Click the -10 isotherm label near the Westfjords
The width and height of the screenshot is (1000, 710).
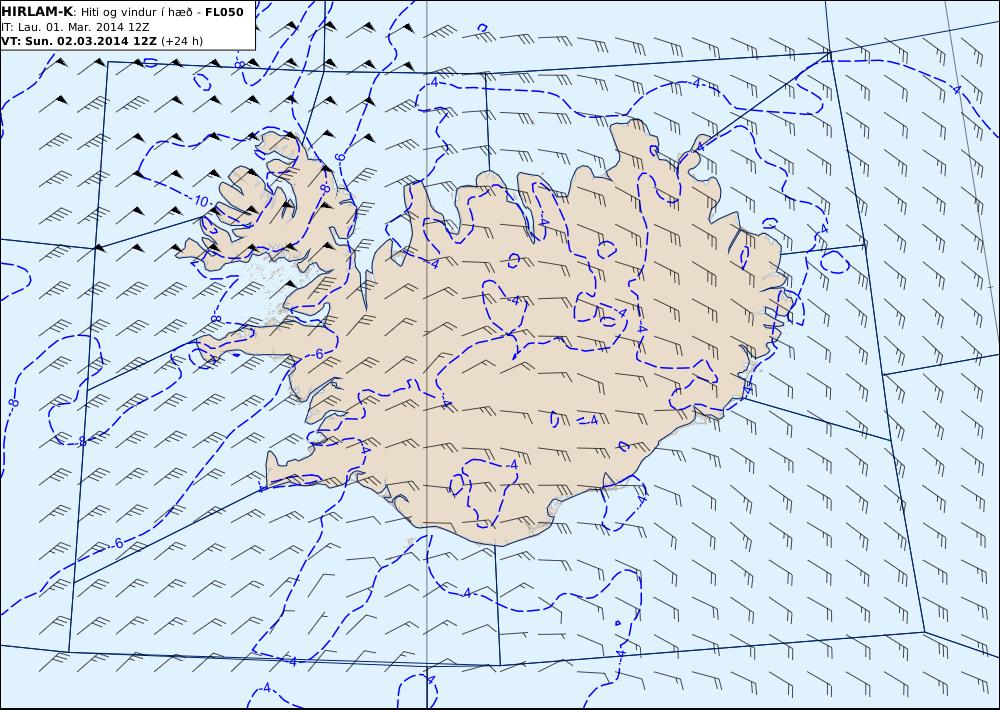click(200, 202)
